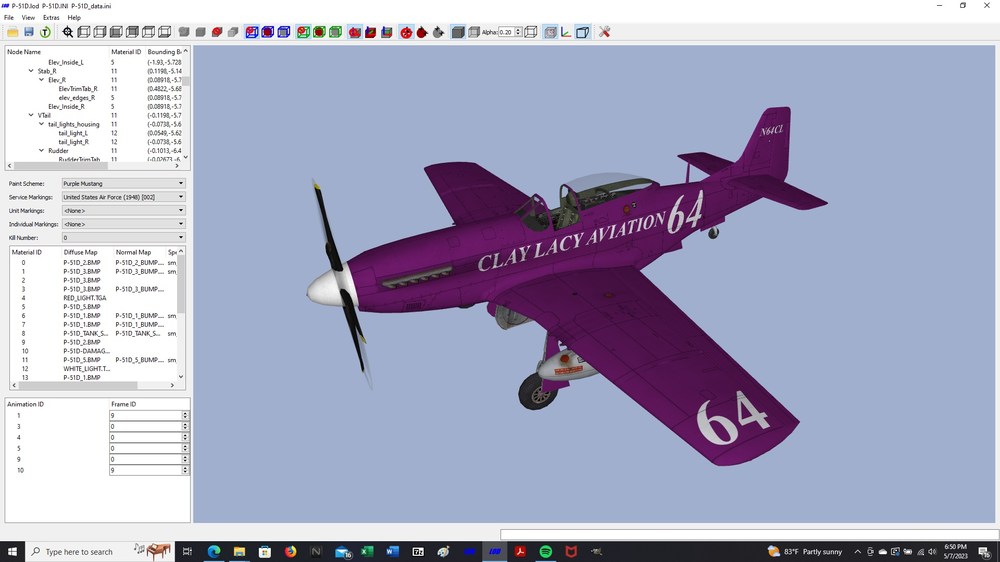
Task: Open the Service Markings dropdown
Action: [x=123, y=197]
